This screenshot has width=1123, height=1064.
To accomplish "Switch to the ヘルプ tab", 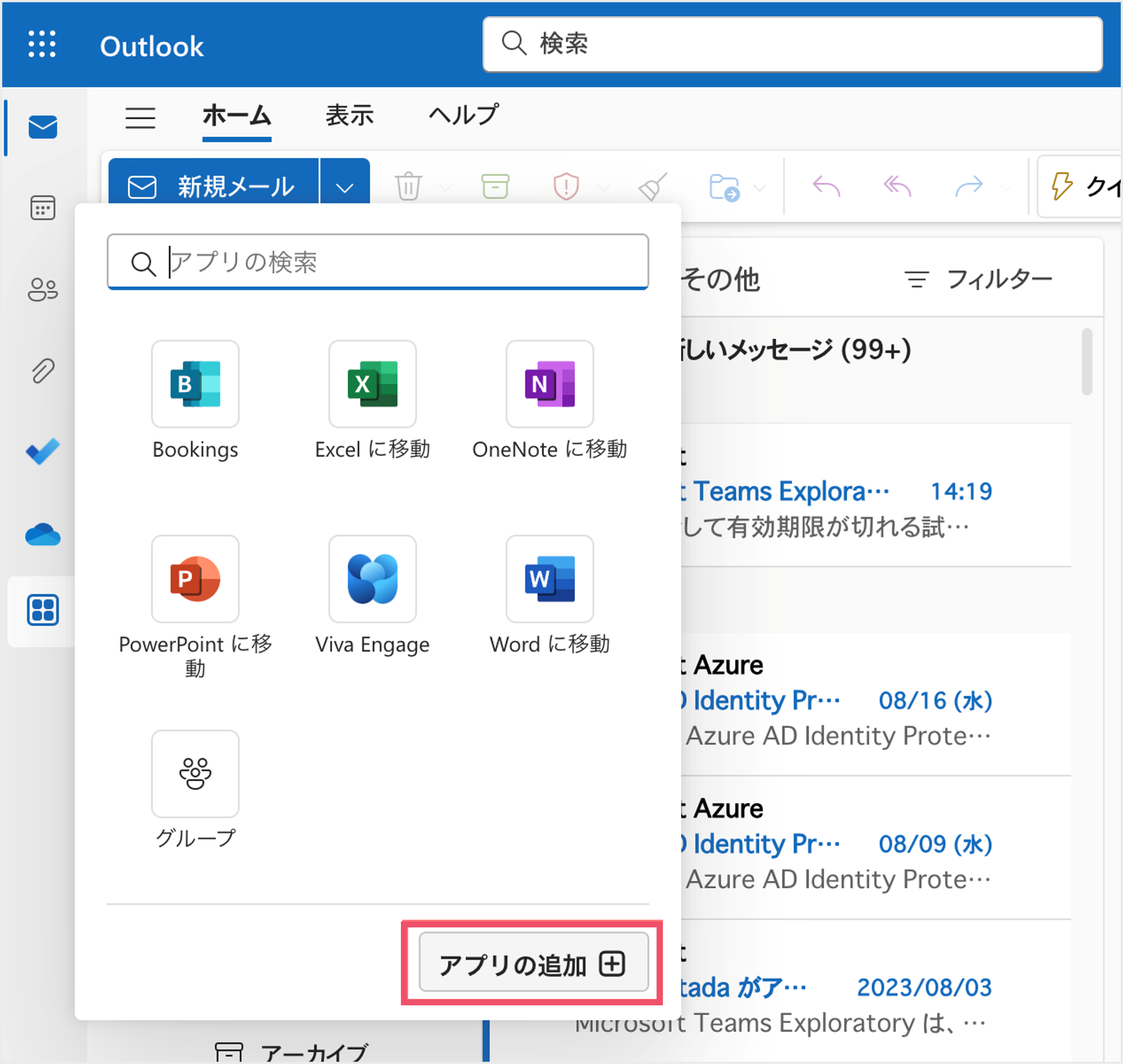I will 463,116.
